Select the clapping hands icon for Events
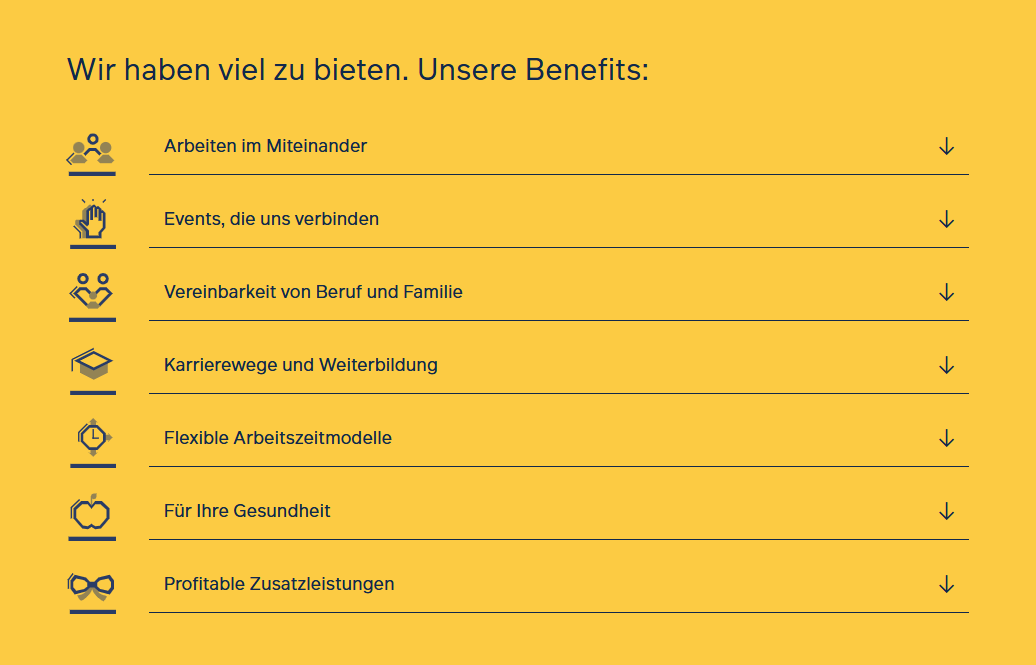Image resolution: width=1036 pixels, height=665 pixels. [91, 218]
